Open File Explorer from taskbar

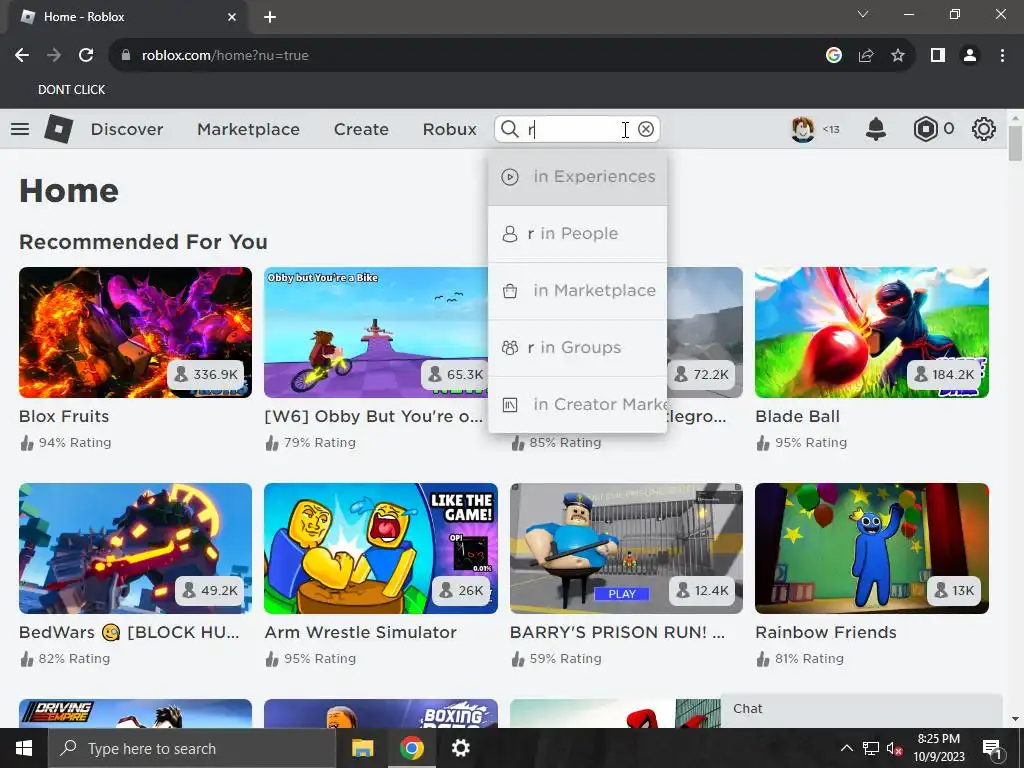(362, 748)
